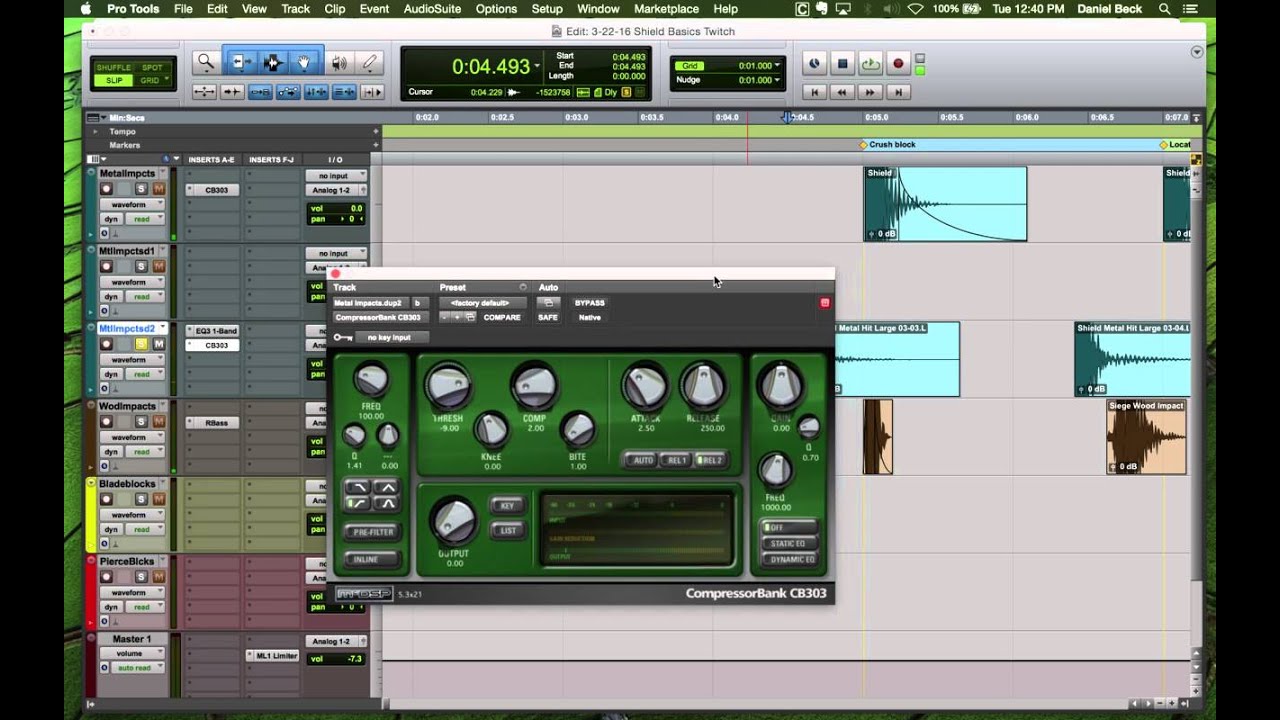1280x720 pixels.
Task: Open the main counter format dropdown
Action: pyautogui.click(x=536, y=66)
